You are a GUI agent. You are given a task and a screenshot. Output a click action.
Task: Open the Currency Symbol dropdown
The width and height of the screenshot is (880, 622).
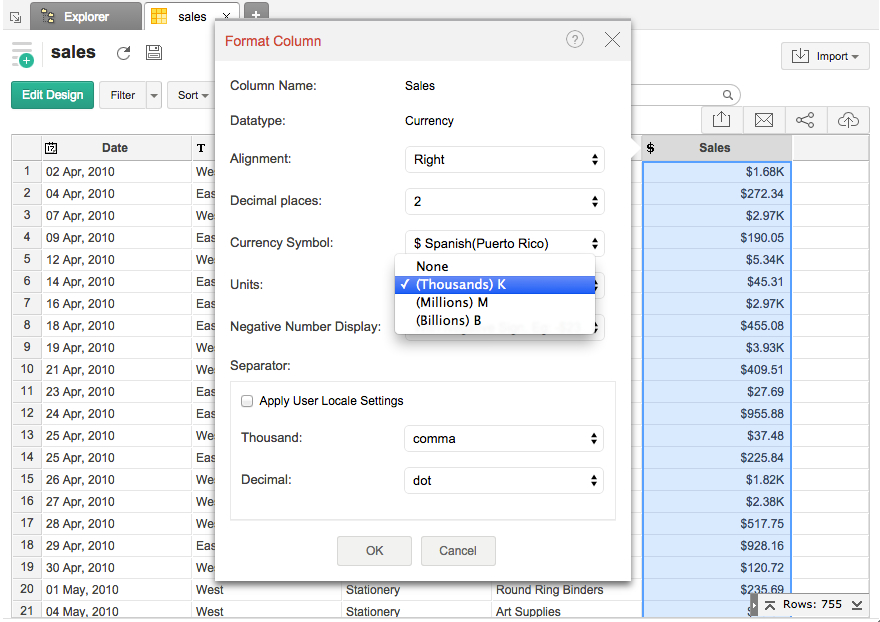pyautogui.click(x=504, y=244)
